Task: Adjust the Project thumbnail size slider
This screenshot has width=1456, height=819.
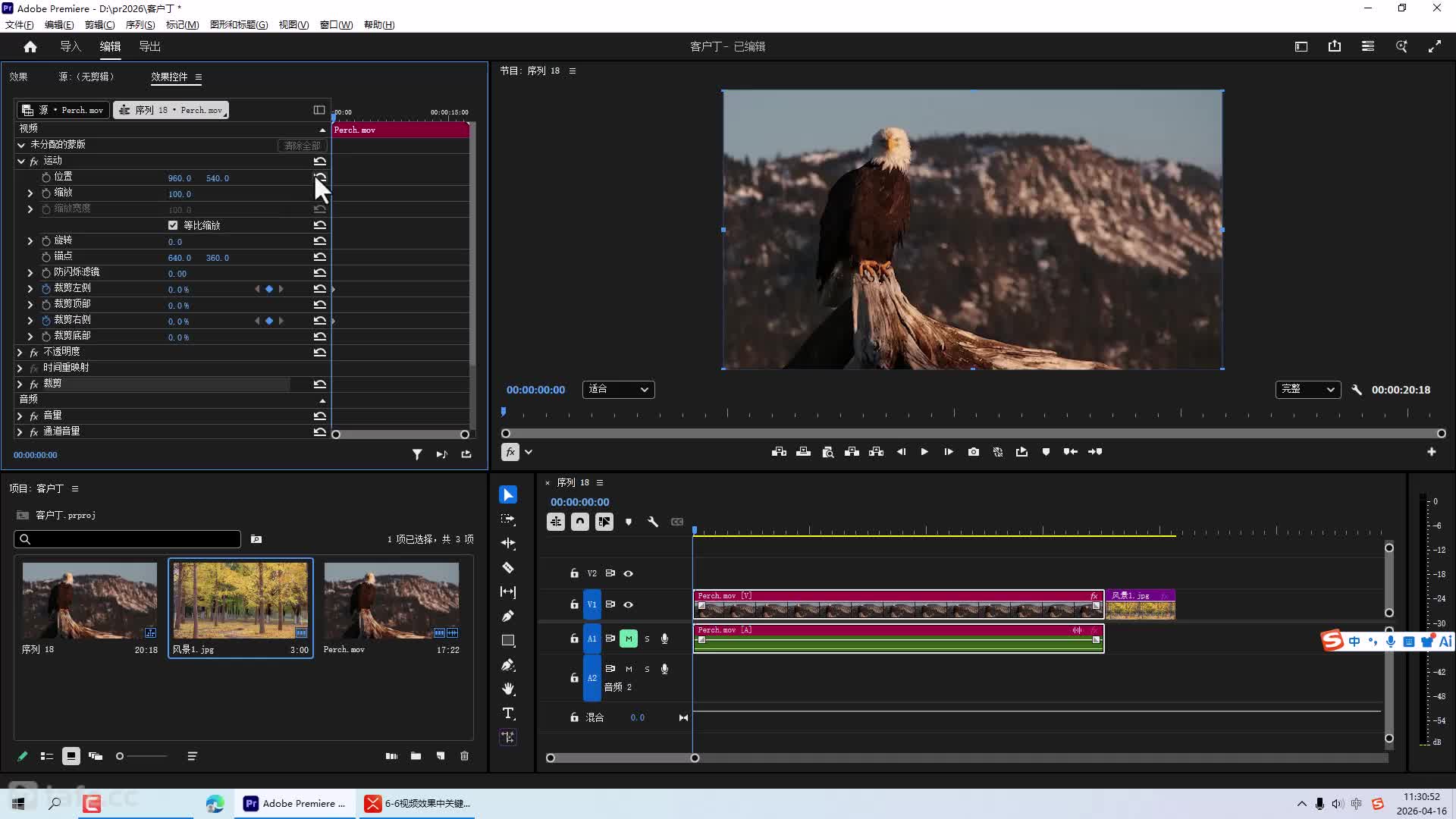Action: 141,756
